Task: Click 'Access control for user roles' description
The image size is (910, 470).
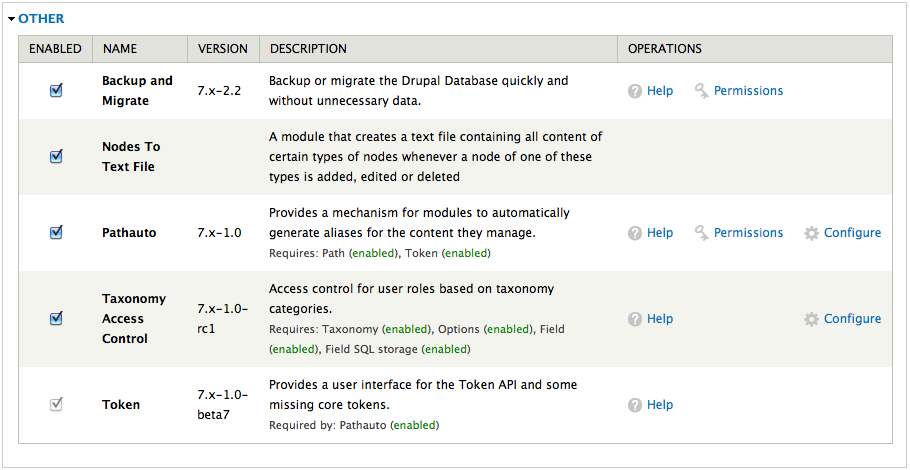Action: (x=411, y=299)
